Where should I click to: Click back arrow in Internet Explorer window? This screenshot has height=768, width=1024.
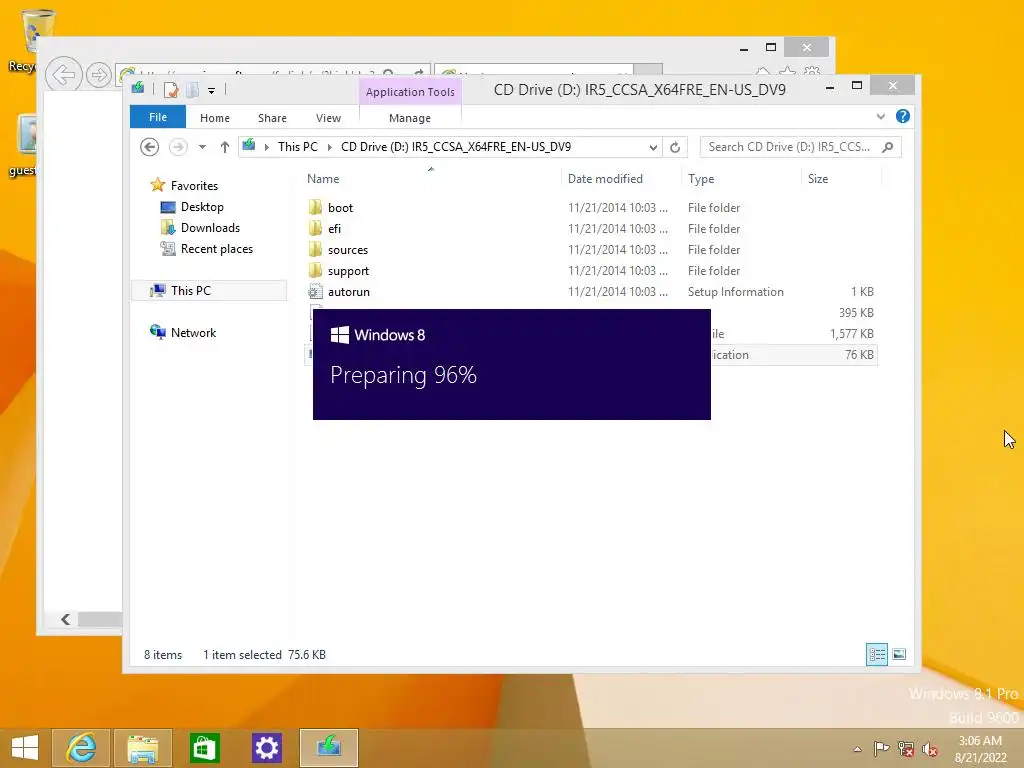click(x=64, y=75)
